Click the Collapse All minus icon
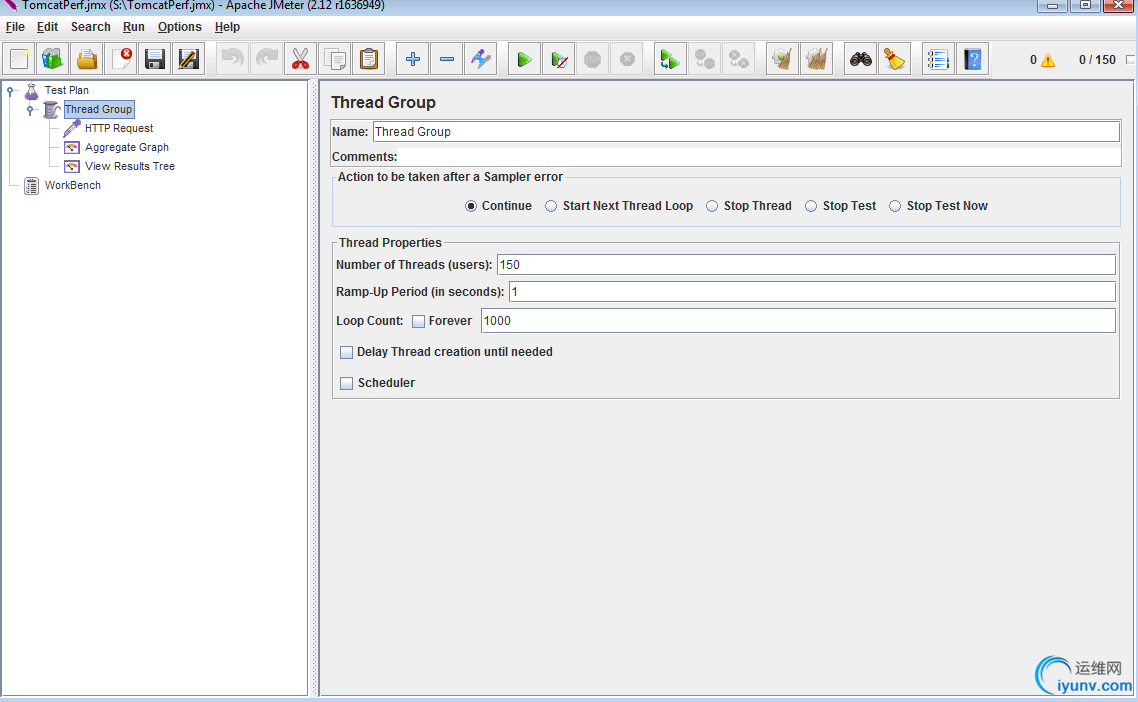The height and width of the screenshot is (702, 1138). pos(446,59)
